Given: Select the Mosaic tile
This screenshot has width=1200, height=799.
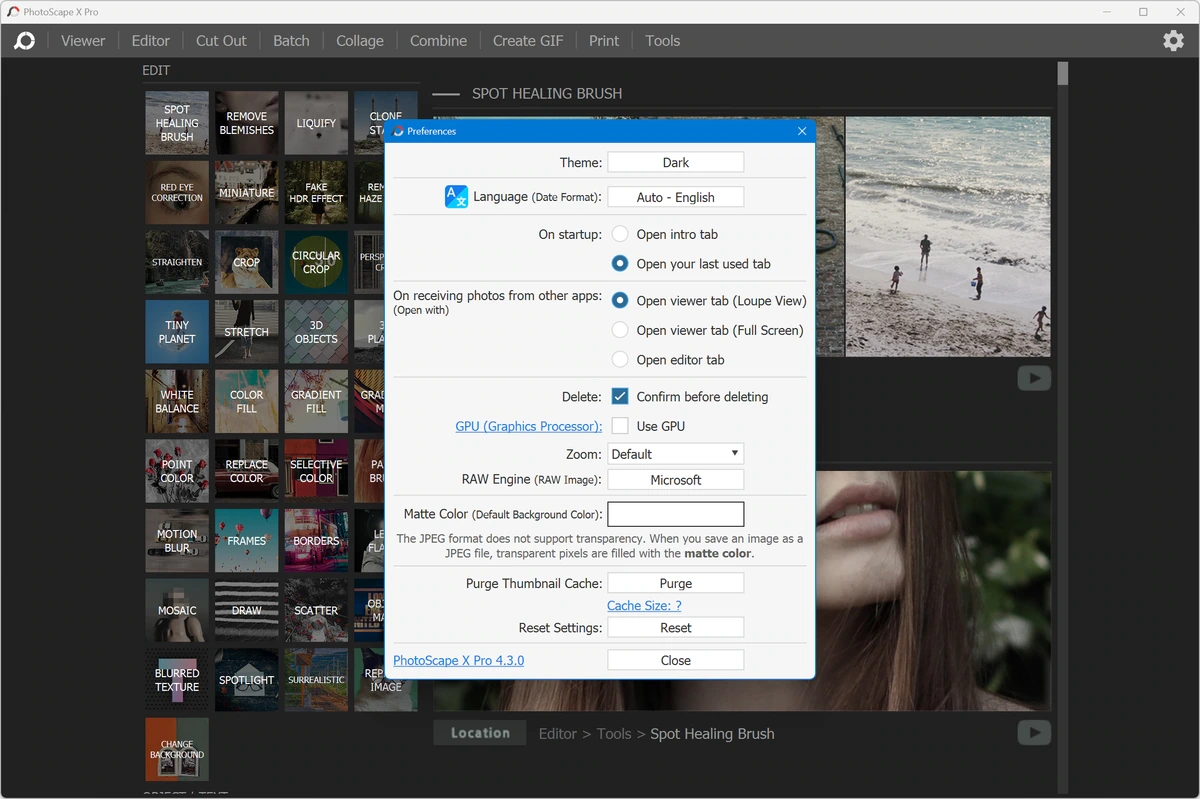Looking at the screenshot, I should click(x=177, y=610).
